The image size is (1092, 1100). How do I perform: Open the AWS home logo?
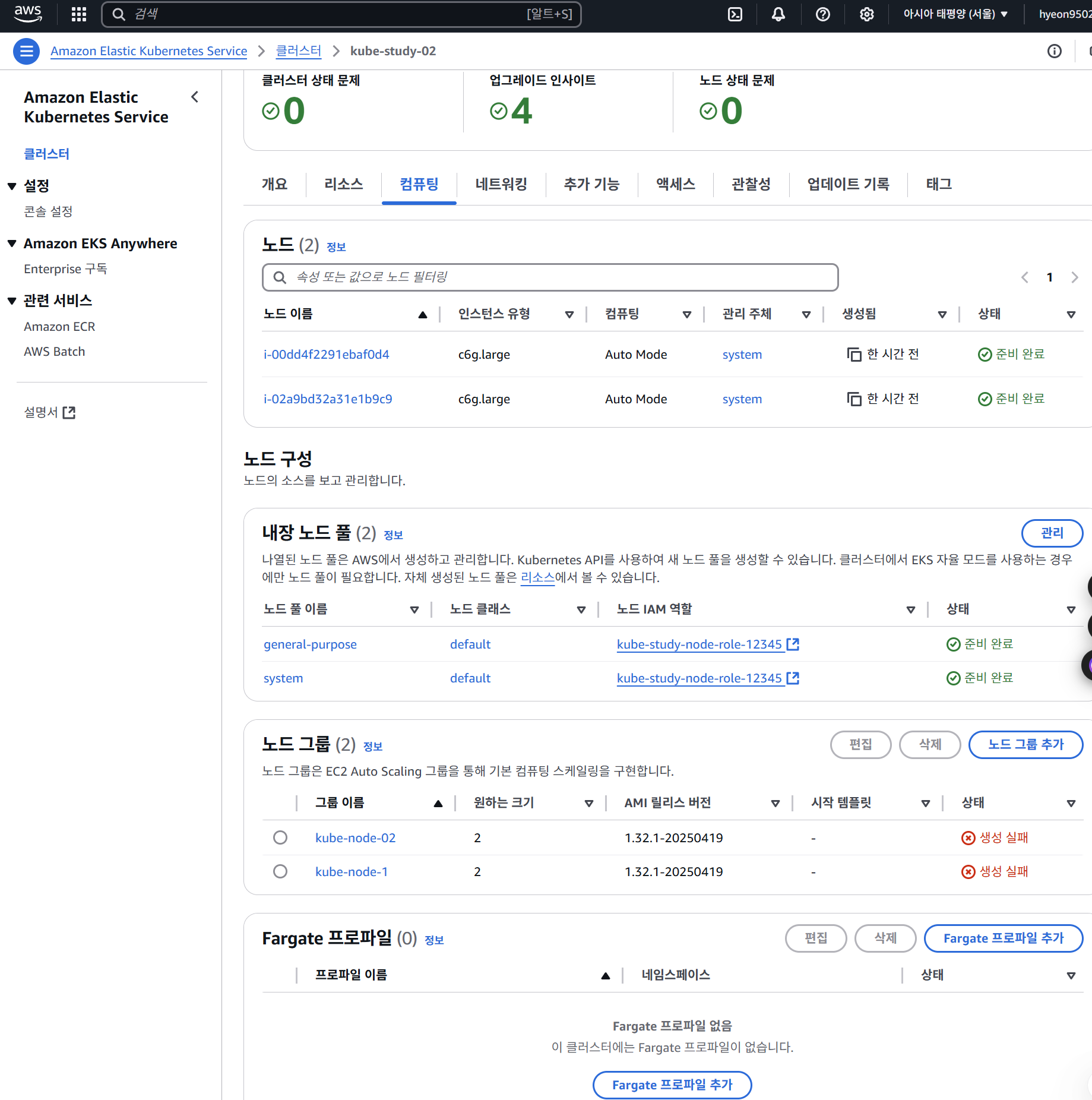(28, 14)
